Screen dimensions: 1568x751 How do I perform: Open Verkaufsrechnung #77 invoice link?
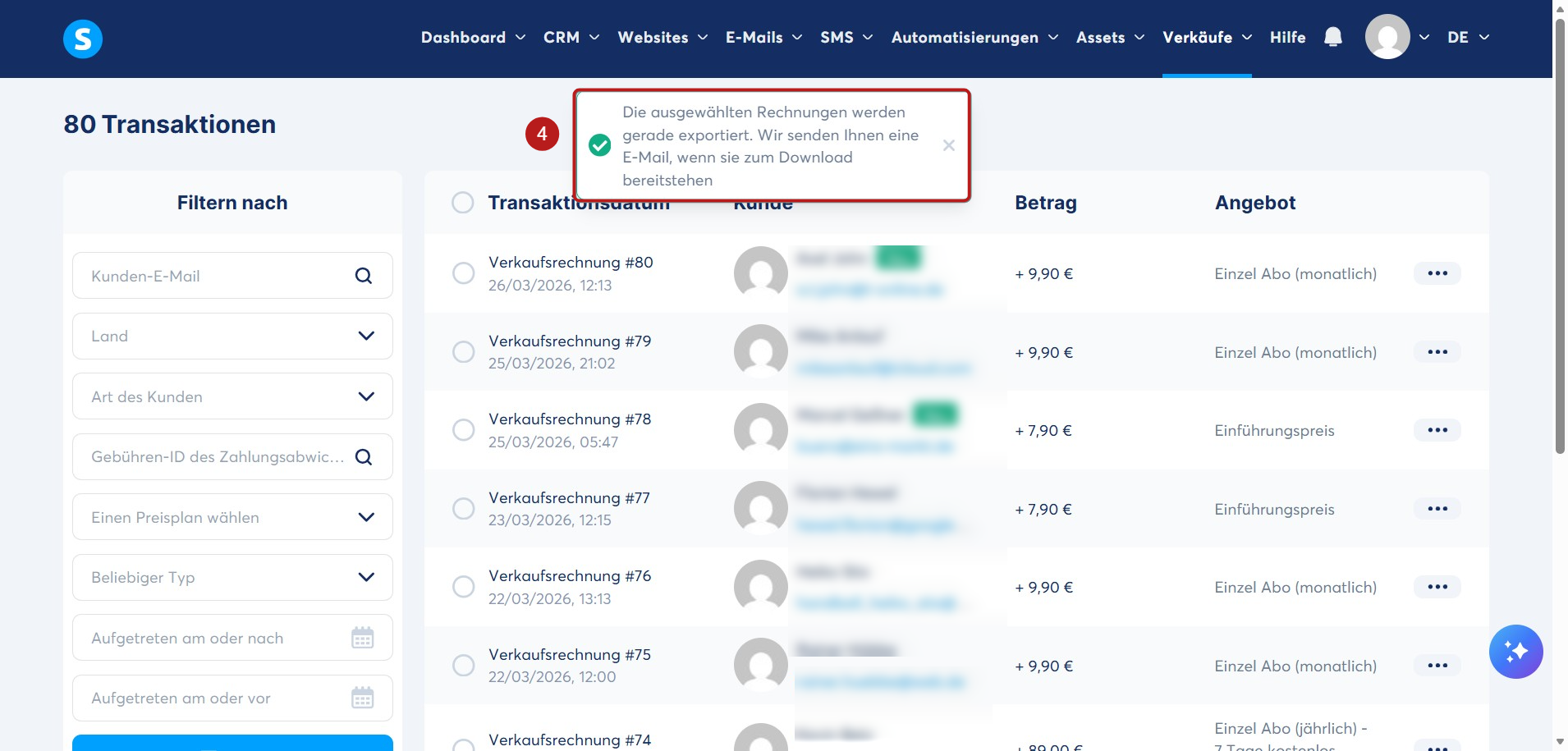(x=569, y=498)
